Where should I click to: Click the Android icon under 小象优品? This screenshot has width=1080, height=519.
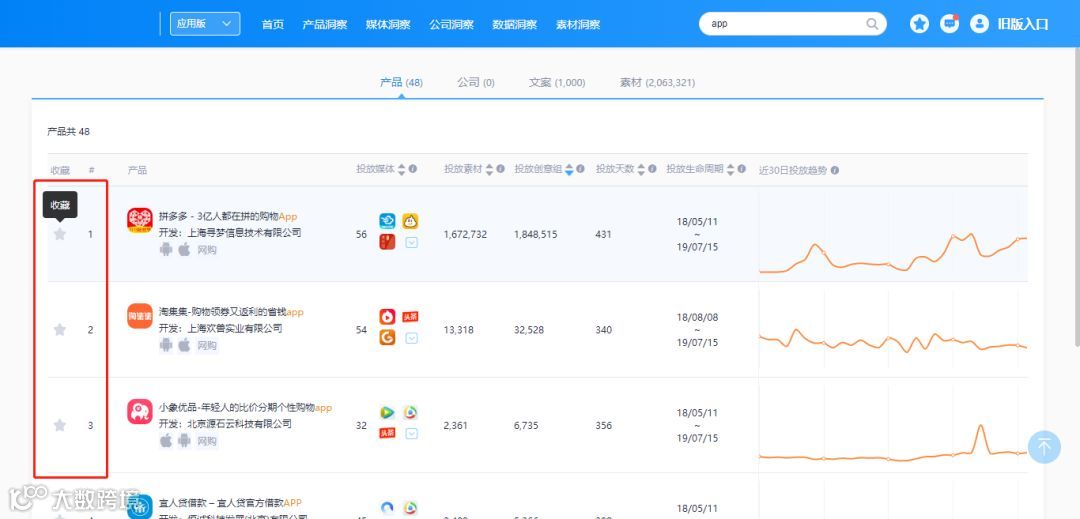184,441
